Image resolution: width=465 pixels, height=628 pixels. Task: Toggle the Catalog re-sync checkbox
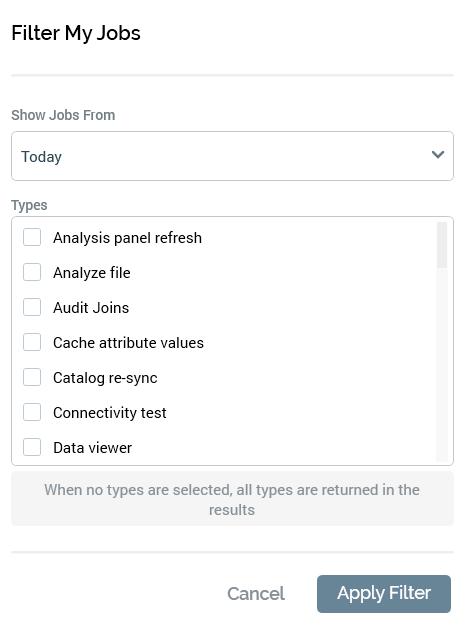coord(32,377)
